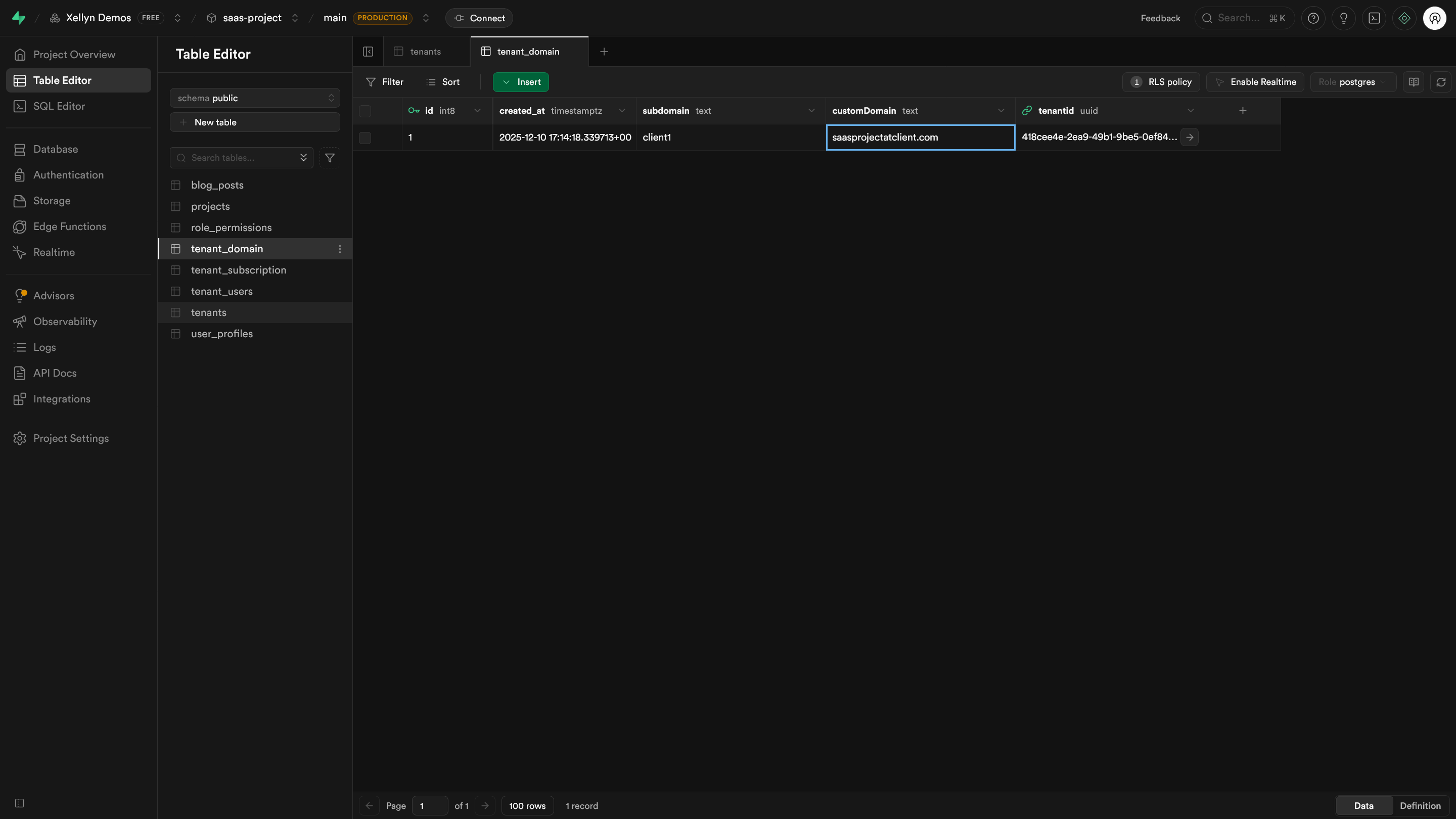Switch to the tenants tab

[x=426, y=52]
